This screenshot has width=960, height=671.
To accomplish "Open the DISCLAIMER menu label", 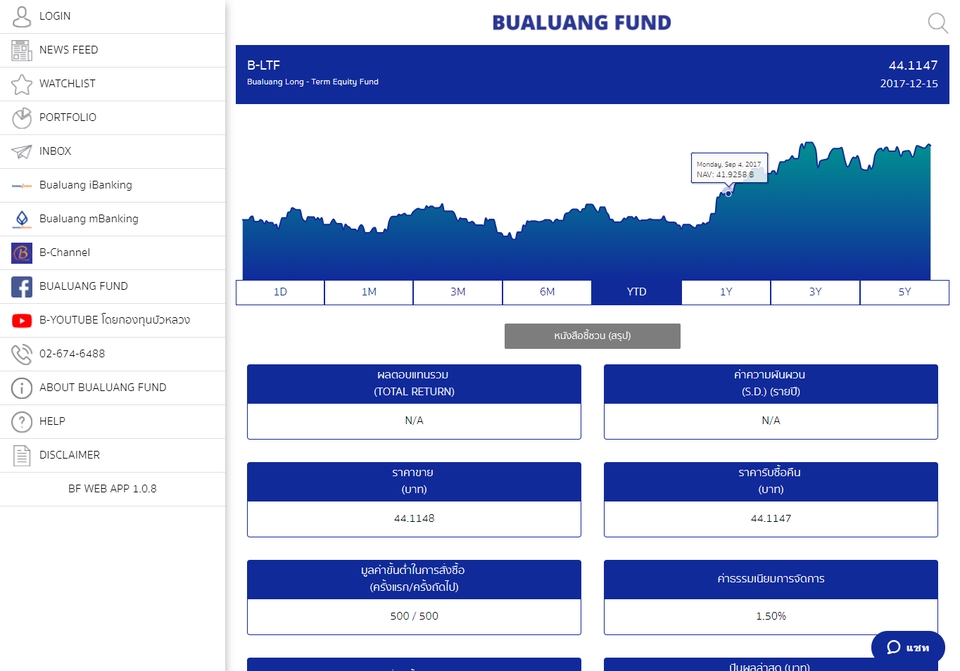I will (69, 454).
